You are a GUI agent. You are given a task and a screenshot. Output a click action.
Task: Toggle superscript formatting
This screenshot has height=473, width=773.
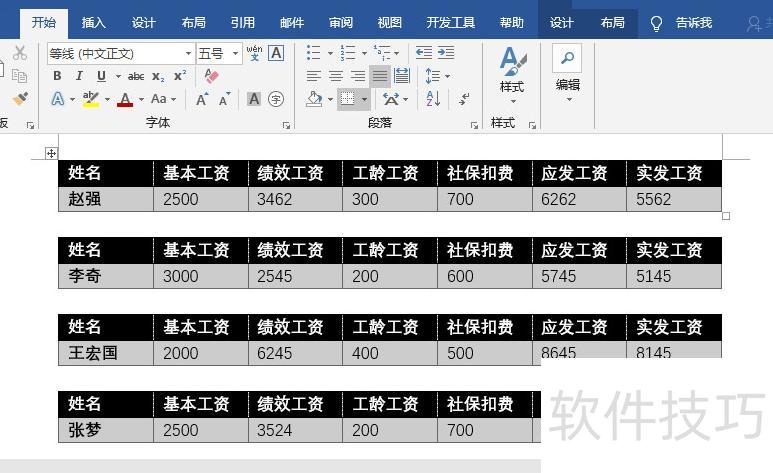(x=179, y=76)
